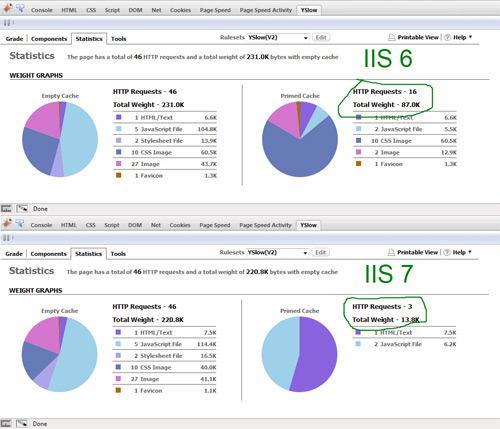
Task: Select the YSlow tab in IIS 6 panel
Action: coord(309,10)
